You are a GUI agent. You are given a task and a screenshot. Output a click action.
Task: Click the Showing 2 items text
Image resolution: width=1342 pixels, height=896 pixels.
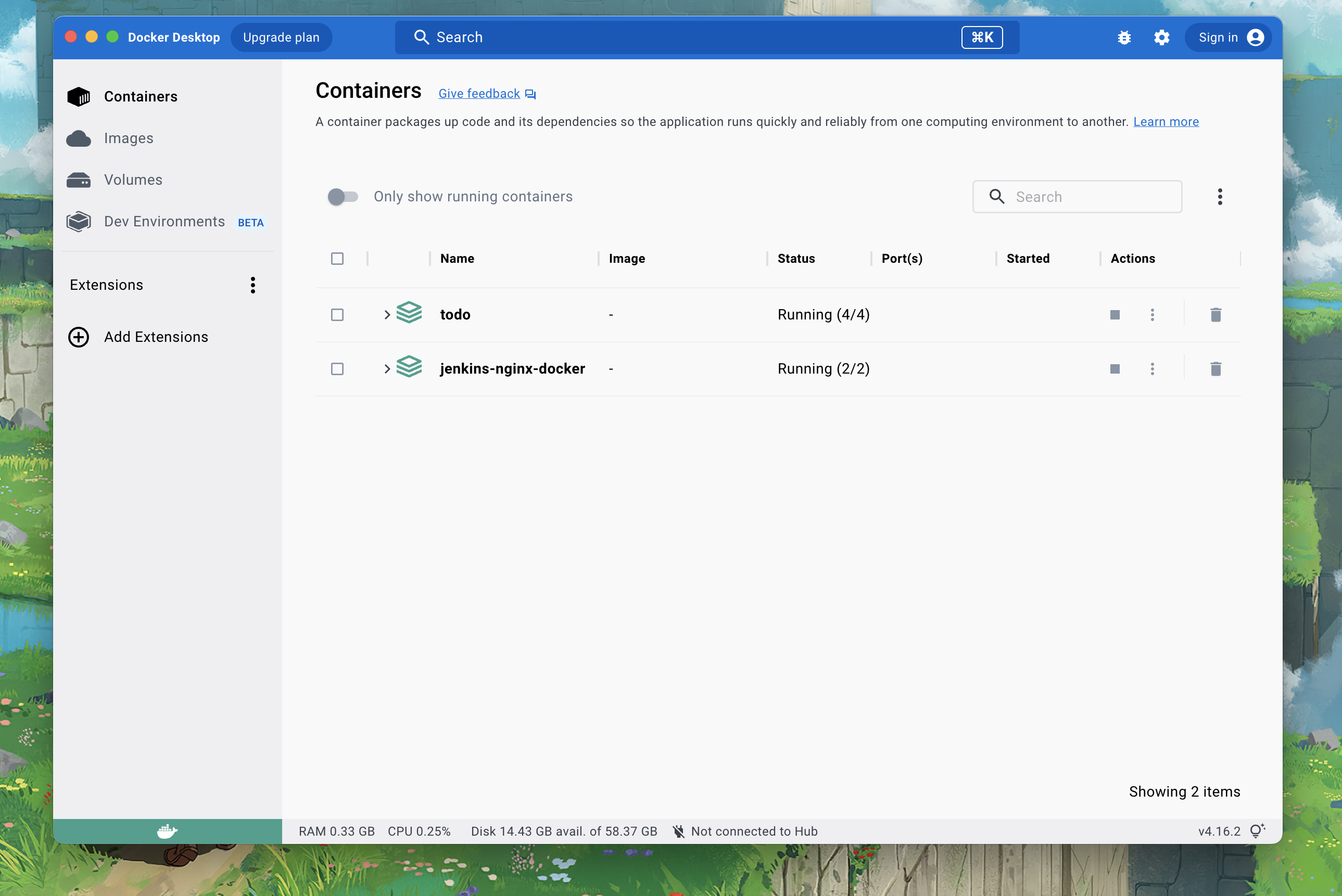pos(1184,792)
